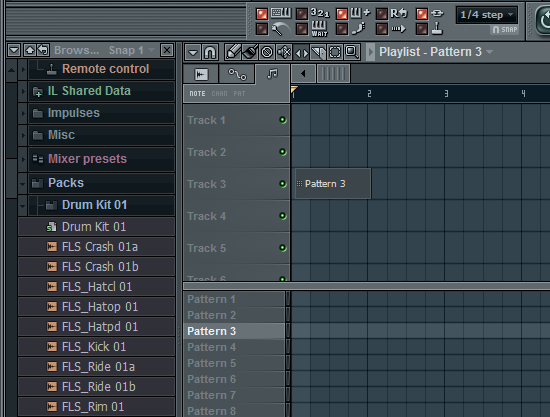Click the browser reread back-arrow icon
Viewport: 550px width, 417px height.
tap(43, 50)
